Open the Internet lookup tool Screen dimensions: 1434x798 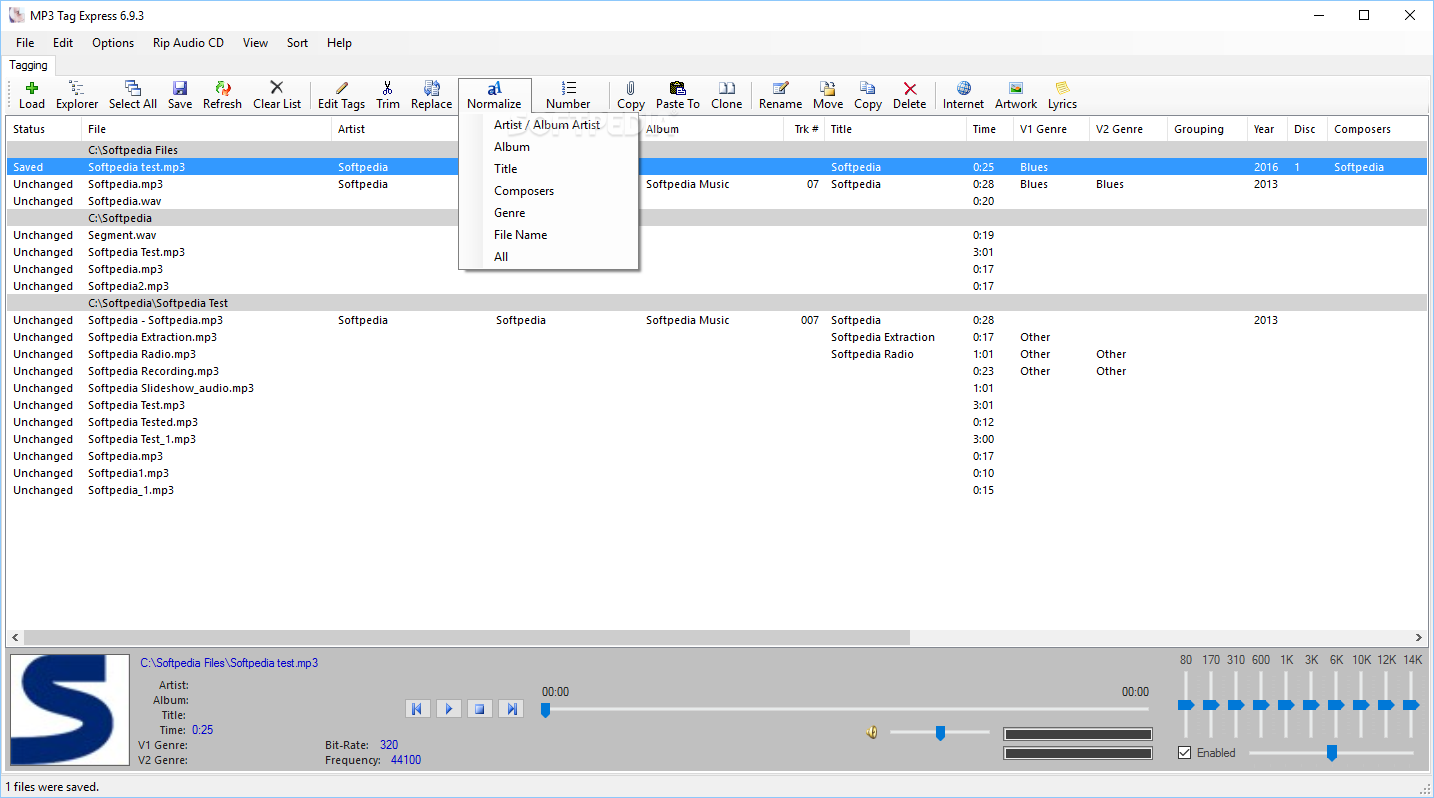(964, 95)
